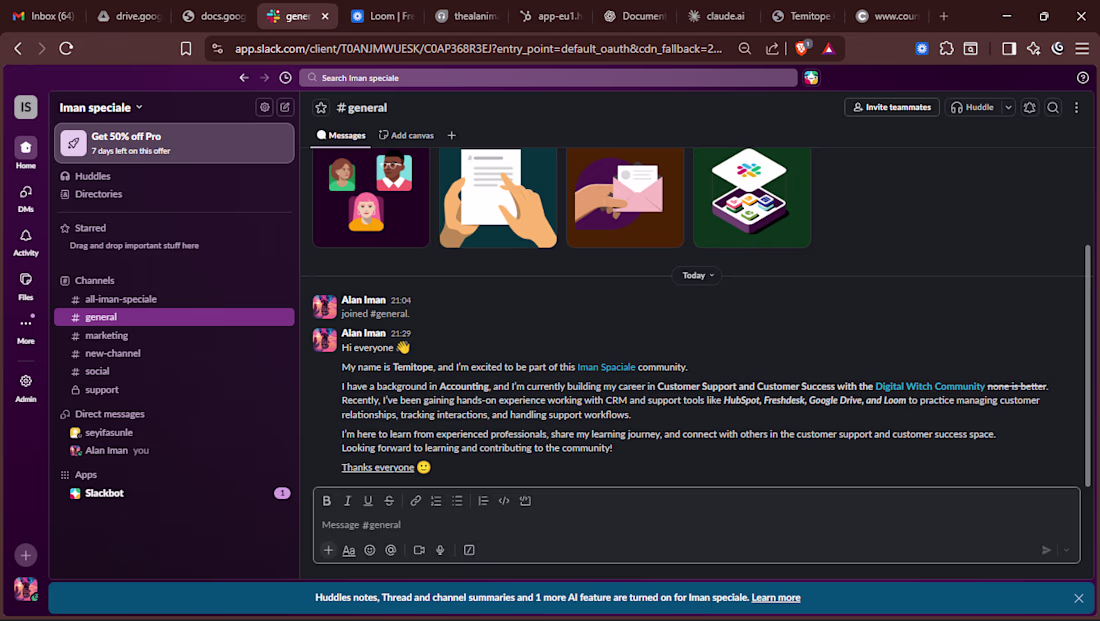Image resolution: width=1100 pixels, height=621 pixels.
Task: Open the Add canvas tab
Action: tap(406, 135)
